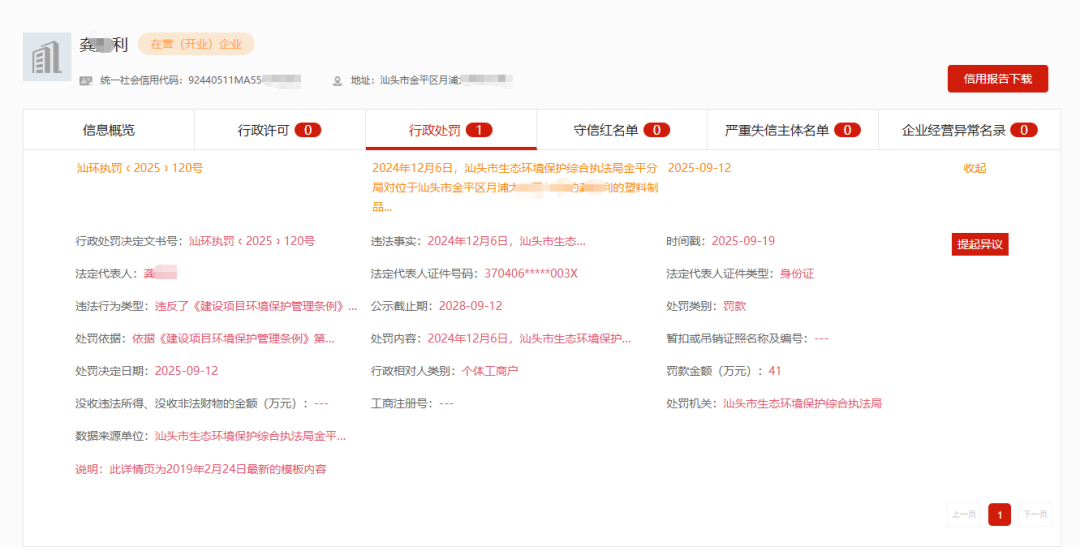Collapse the penalty details with 收起
The height and width of the screenshot is (560, 1080).
tap(974, 168)
